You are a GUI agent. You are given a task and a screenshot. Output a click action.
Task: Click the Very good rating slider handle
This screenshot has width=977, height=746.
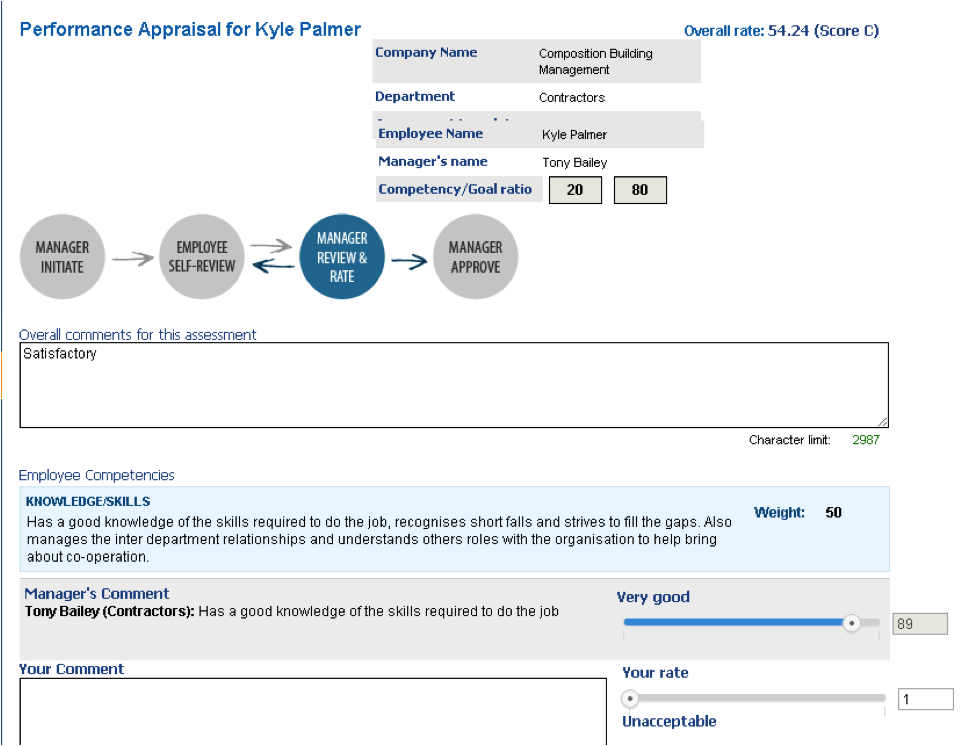click(851, 622)
